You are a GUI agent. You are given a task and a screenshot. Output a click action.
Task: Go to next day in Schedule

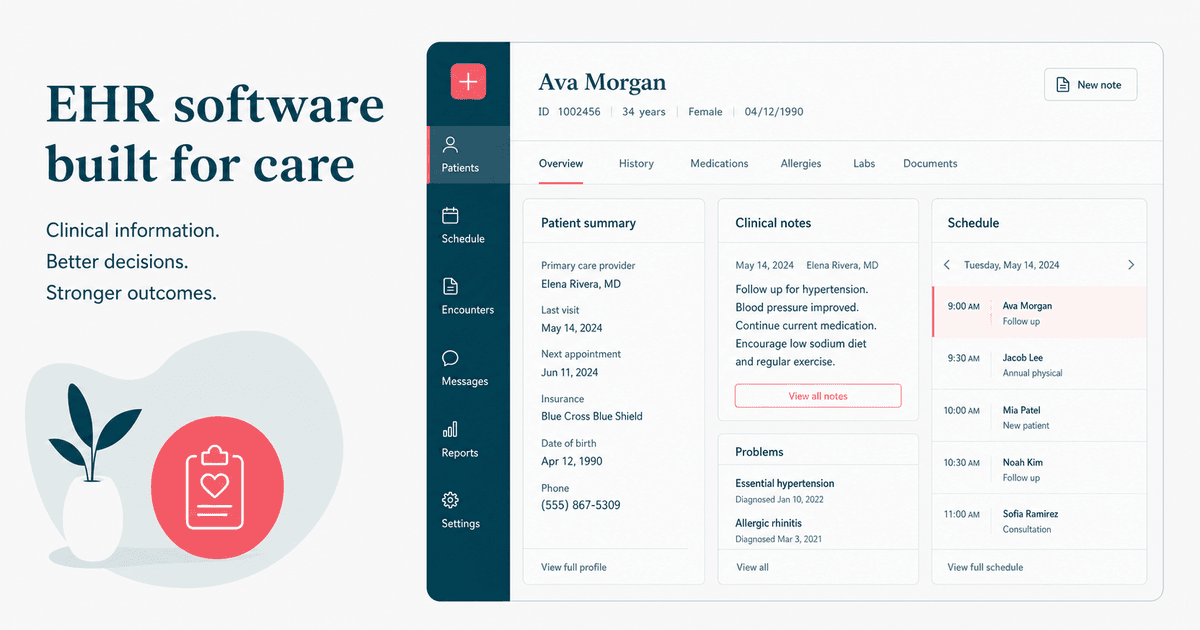coord(1131,265)
